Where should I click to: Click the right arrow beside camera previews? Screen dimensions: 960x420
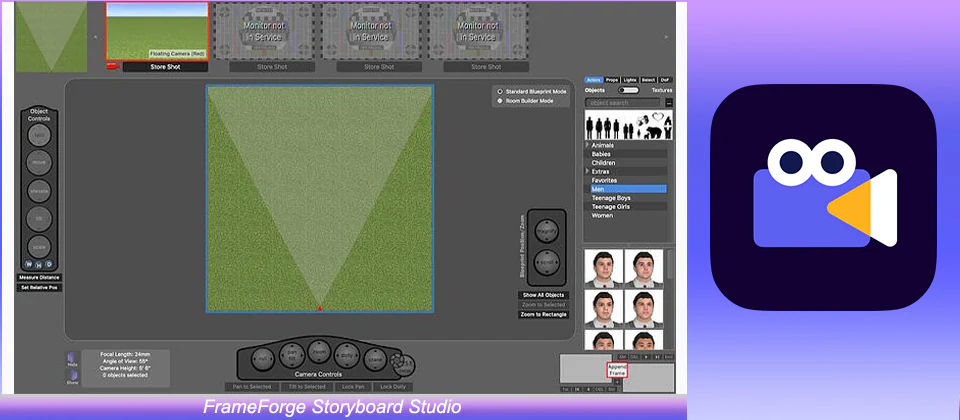(x=666, y=37)
